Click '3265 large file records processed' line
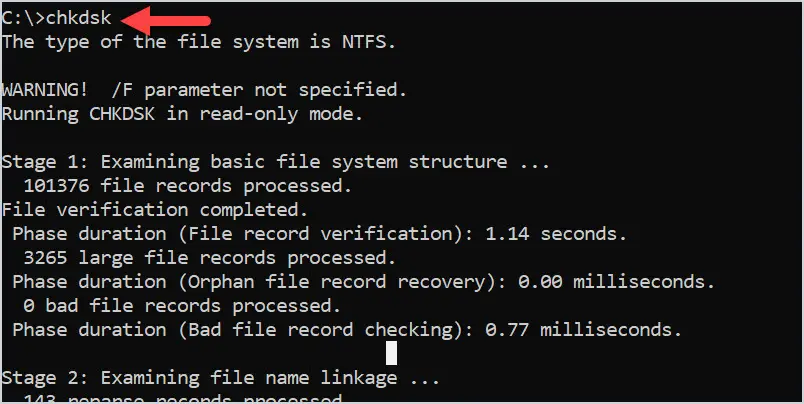Viewport: 804px width, 404px height. click(210, 257)
